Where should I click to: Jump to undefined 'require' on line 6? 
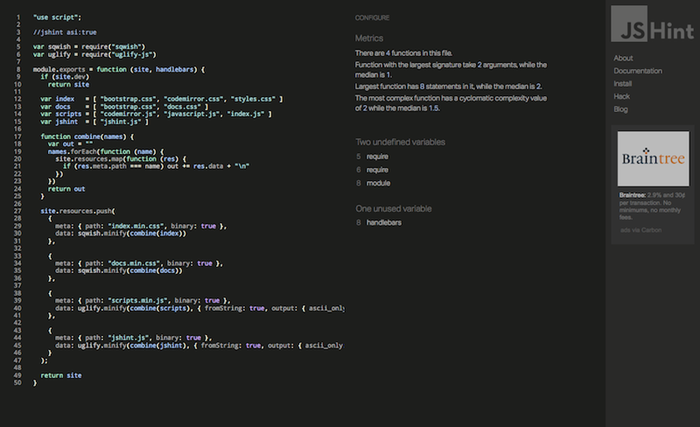pyautogui.click(x=380, y=170)
